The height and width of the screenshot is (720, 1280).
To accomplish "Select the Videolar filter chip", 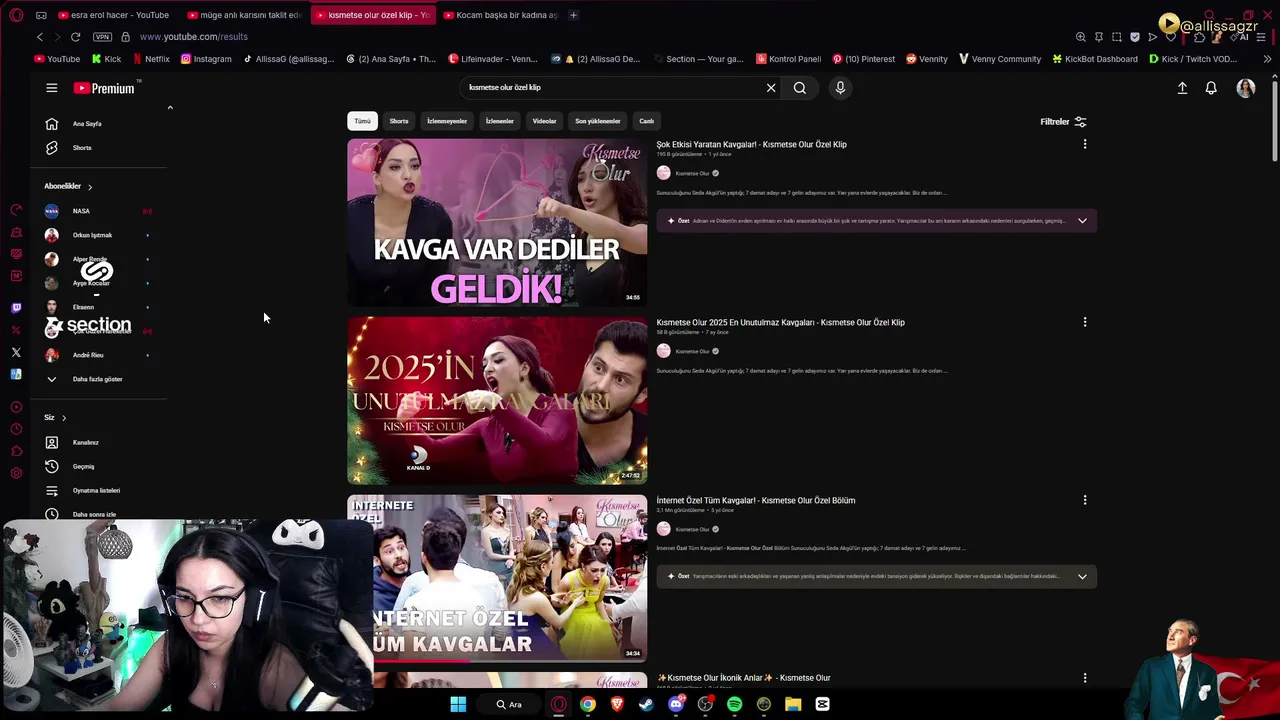I will pos(544,121).
